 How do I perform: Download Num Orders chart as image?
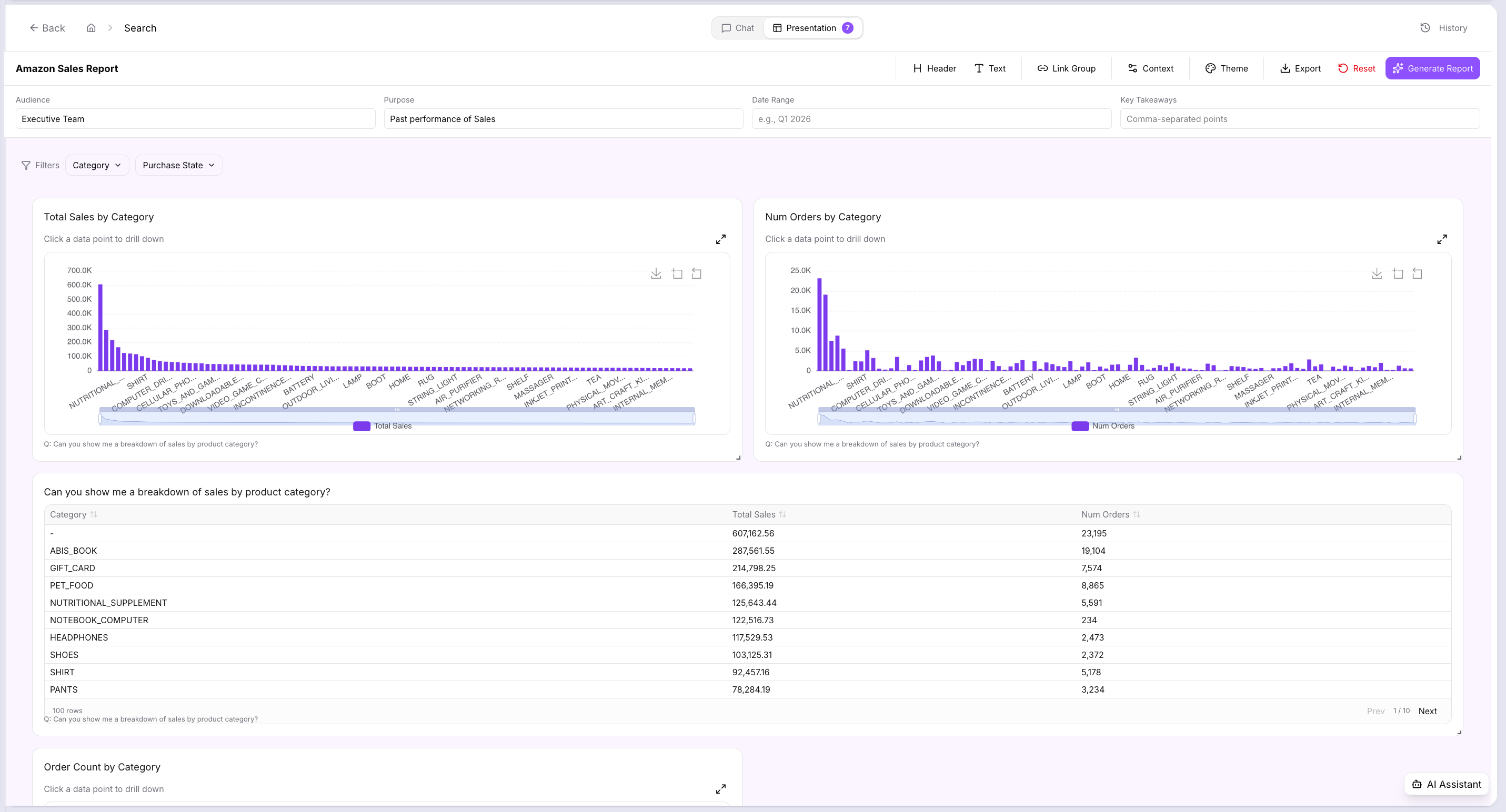pyautogui.click(x=1377, y=273)
